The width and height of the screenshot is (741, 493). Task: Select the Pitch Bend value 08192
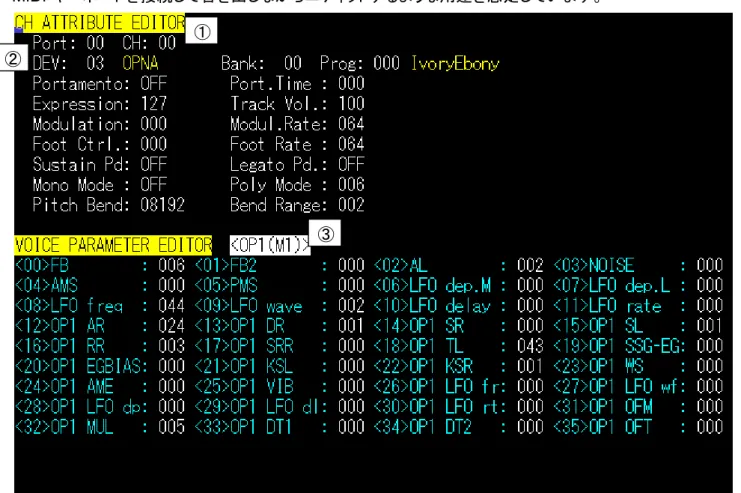[163, 205]
